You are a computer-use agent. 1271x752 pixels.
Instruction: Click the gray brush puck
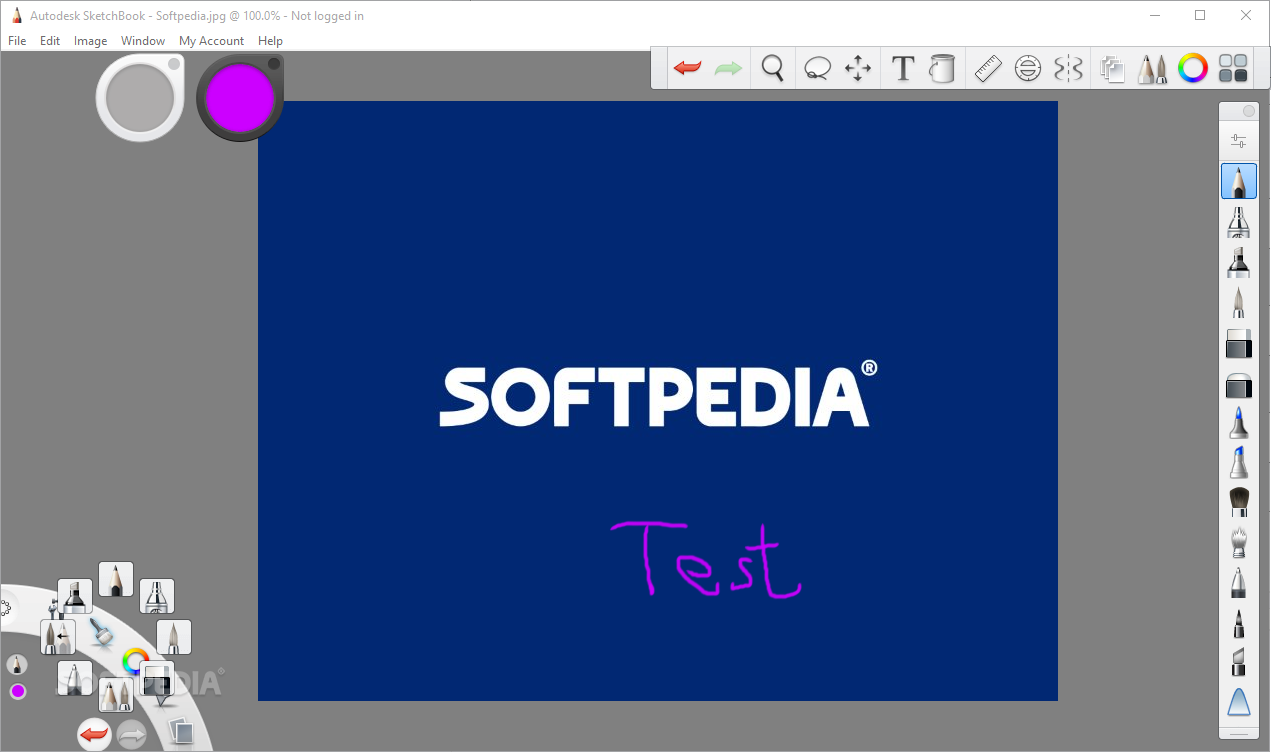pos(140,98)
